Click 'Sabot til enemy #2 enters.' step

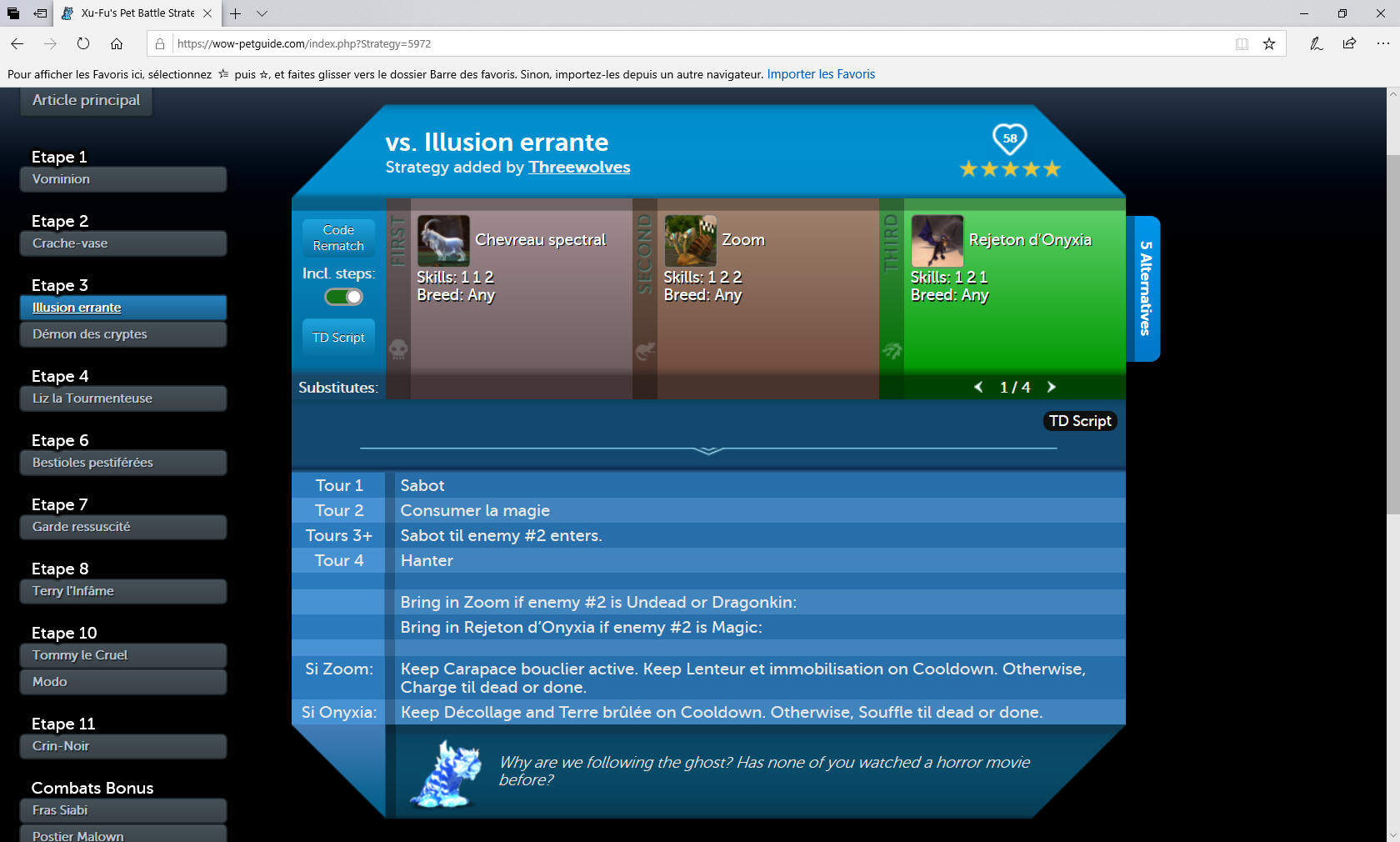[x=708, y=535]
